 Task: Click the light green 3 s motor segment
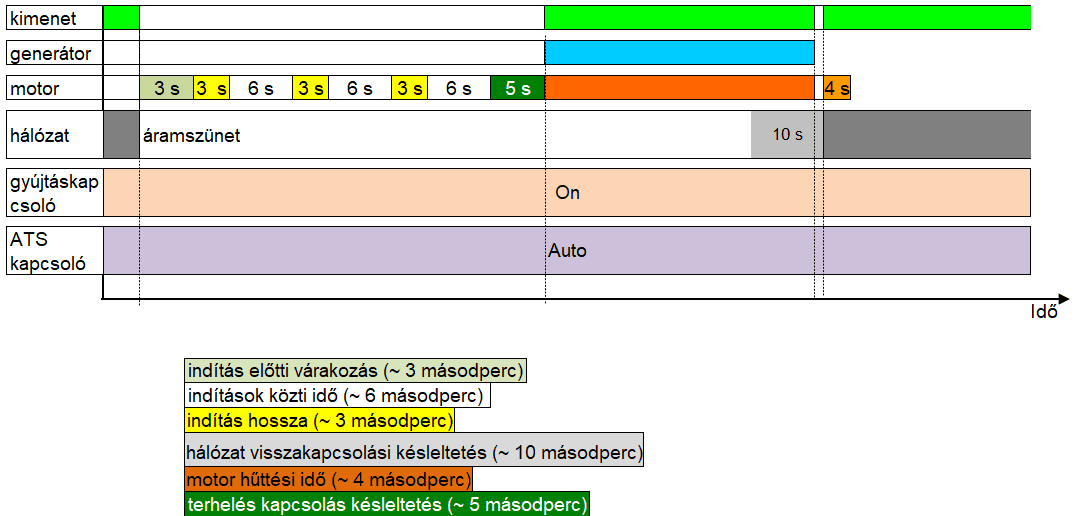tap(166, 88)
